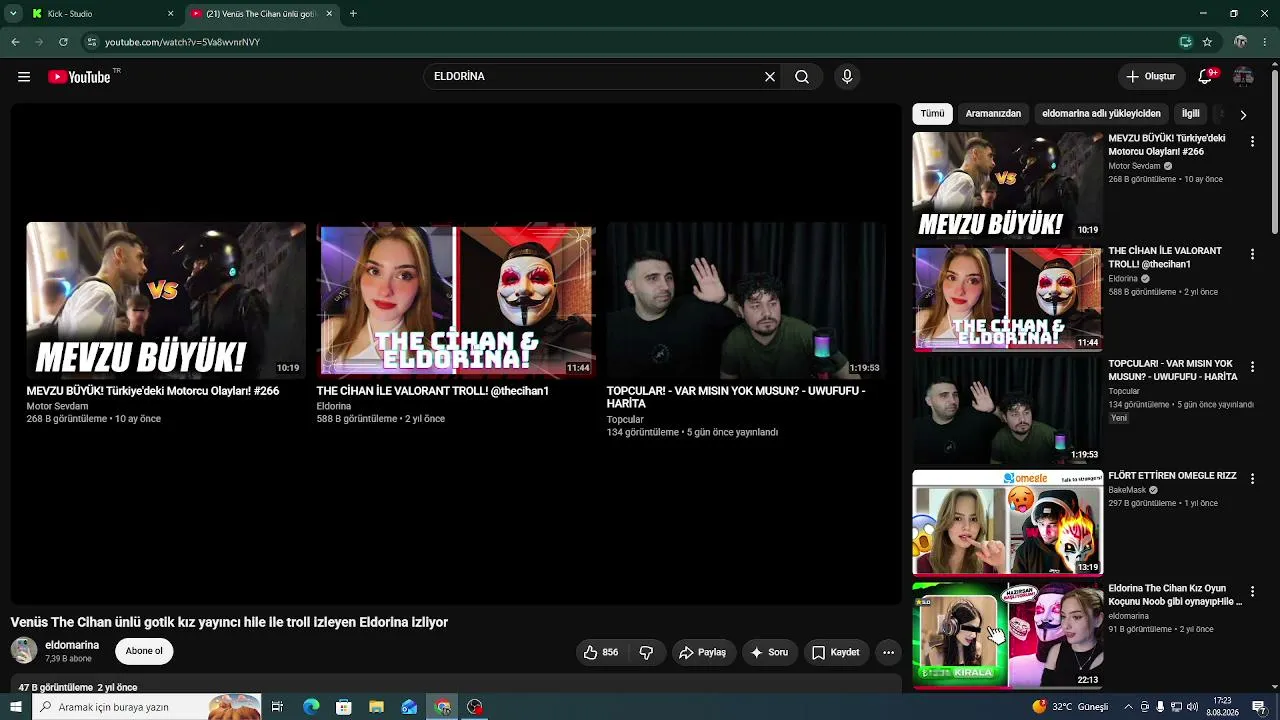Image resolution: width=1280 pixels, height=720 pixels.
Task: Open endscreen THE CİHAN & ELDORİNA thumbnail
Action: (x=456, y=300)
